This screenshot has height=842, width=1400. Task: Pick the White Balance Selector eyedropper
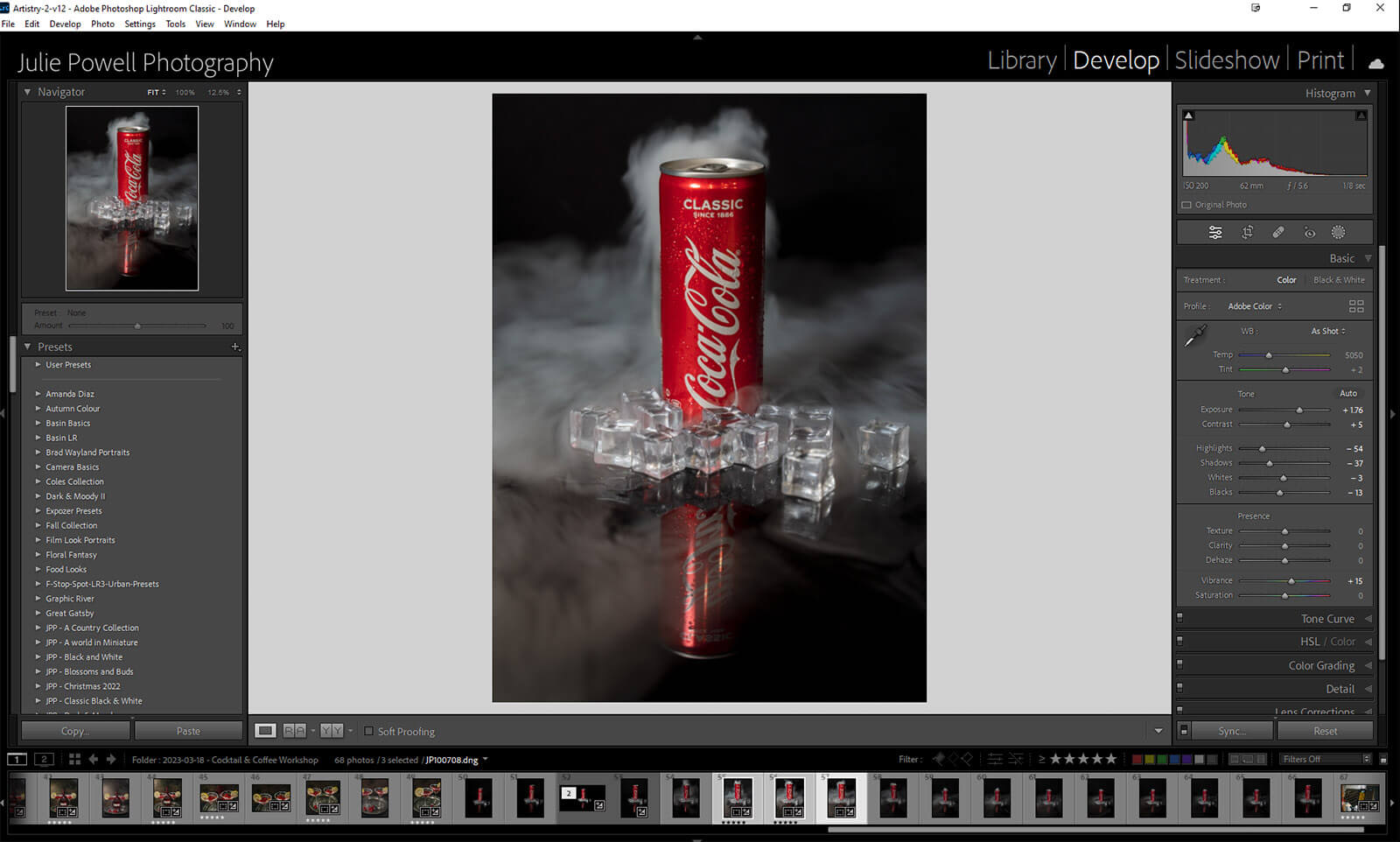tap(1195, 335)
